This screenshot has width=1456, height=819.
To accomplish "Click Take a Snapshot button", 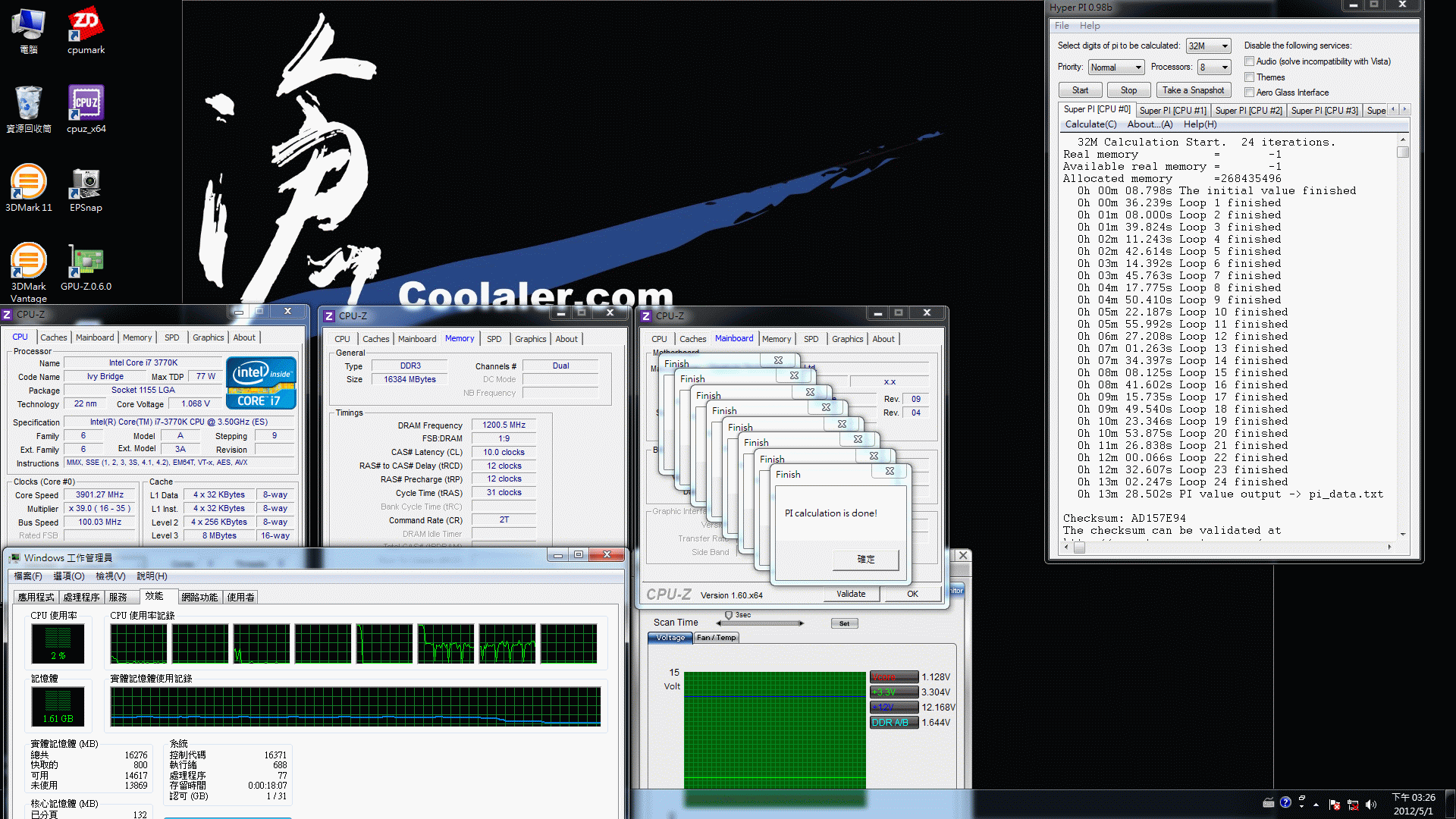I will pos(1193,90).
